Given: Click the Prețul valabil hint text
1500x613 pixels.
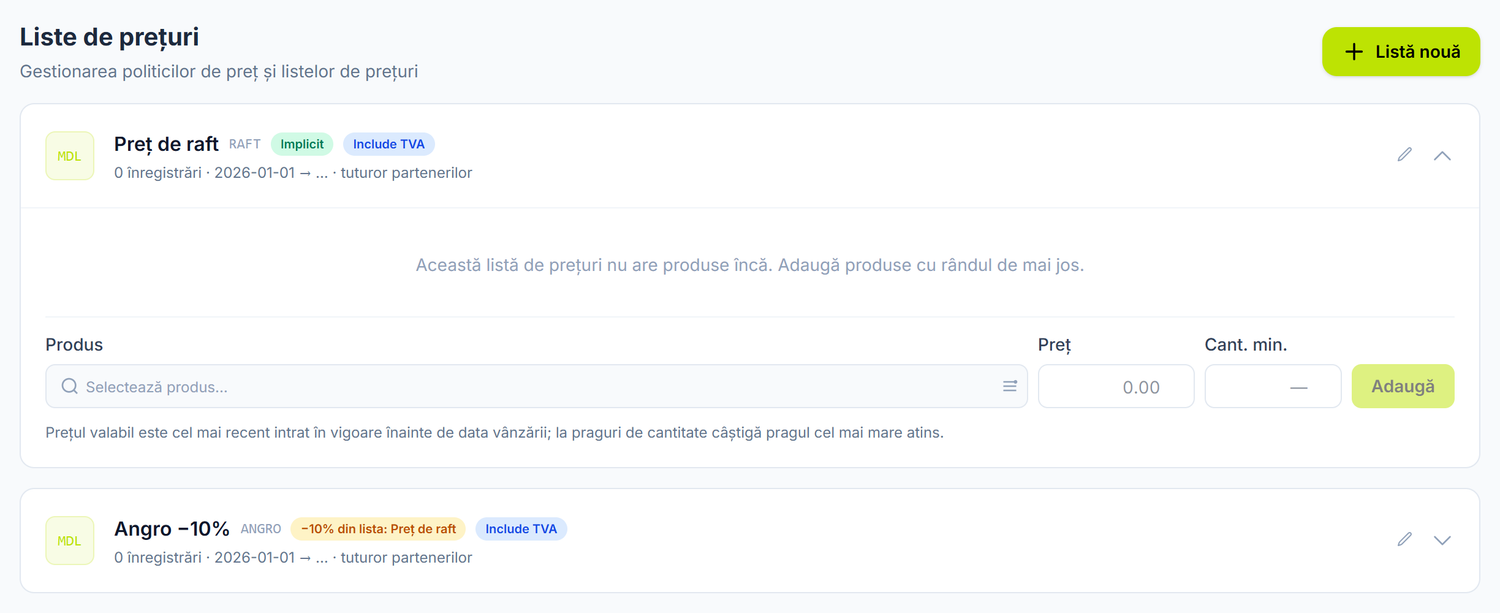Looking at the screenshot, I should point(495,433).
